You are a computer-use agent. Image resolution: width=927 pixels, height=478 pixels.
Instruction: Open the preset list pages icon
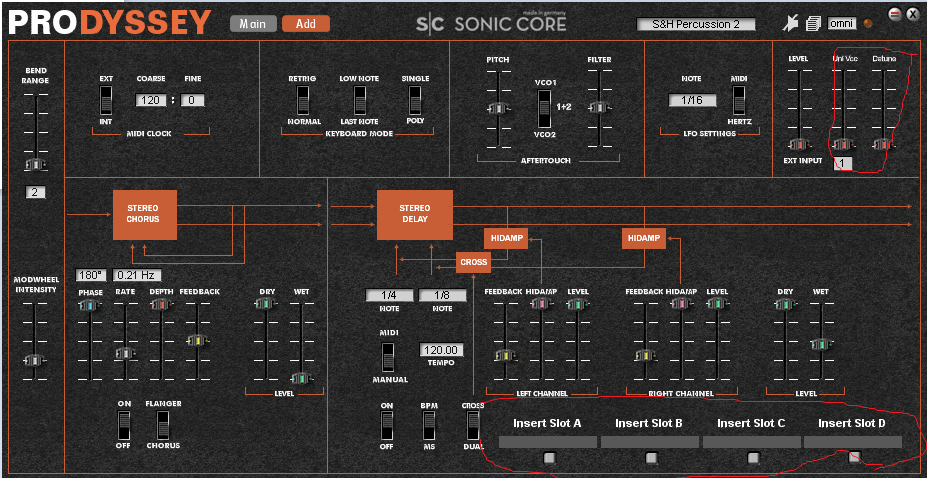813,22
